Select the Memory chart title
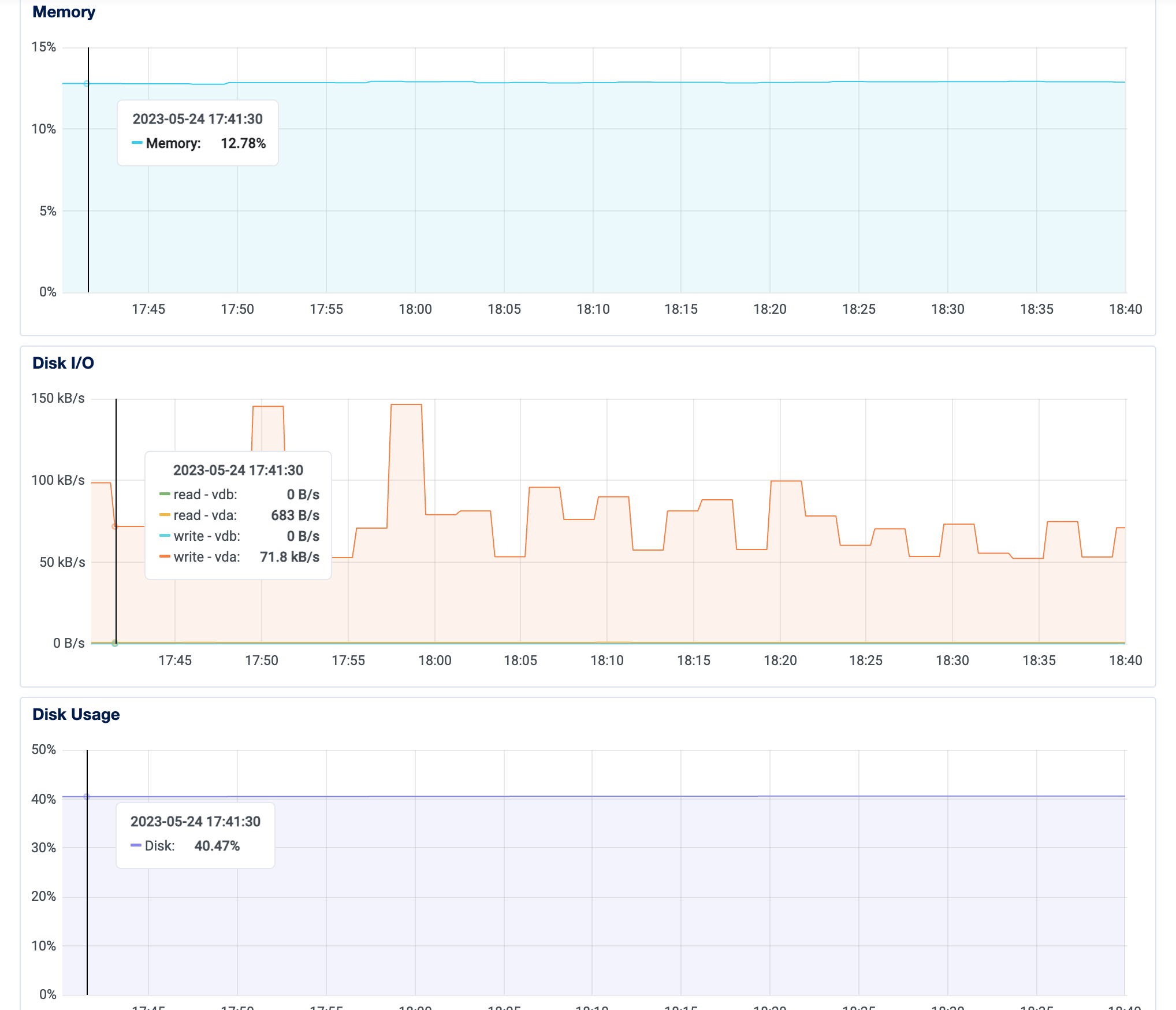Viewport: 1176px width, 1010px height. [x=64, y=12]
